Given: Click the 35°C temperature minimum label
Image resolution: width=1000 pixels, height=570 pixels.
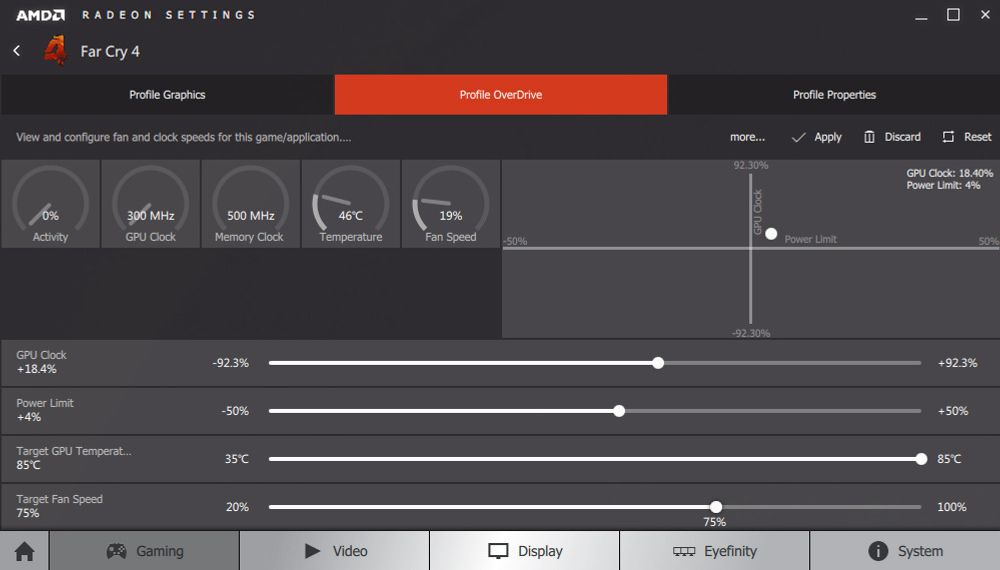Looking at the screenshot, I should tap(237, 459).
